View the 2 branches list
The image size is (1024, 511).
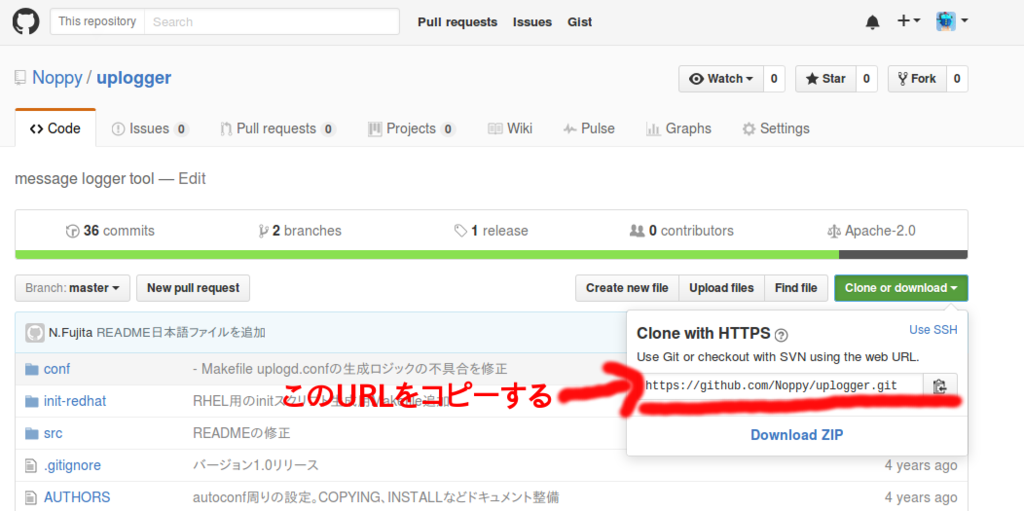click(300, 231)
